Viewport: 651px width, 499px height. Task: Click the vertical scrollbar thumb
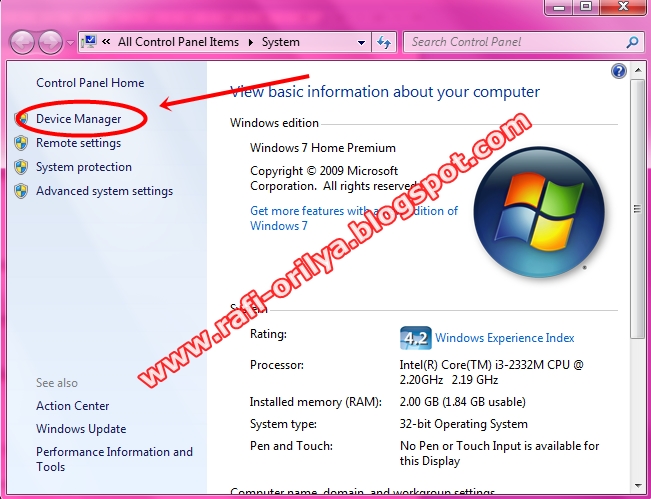click(637, 209)
